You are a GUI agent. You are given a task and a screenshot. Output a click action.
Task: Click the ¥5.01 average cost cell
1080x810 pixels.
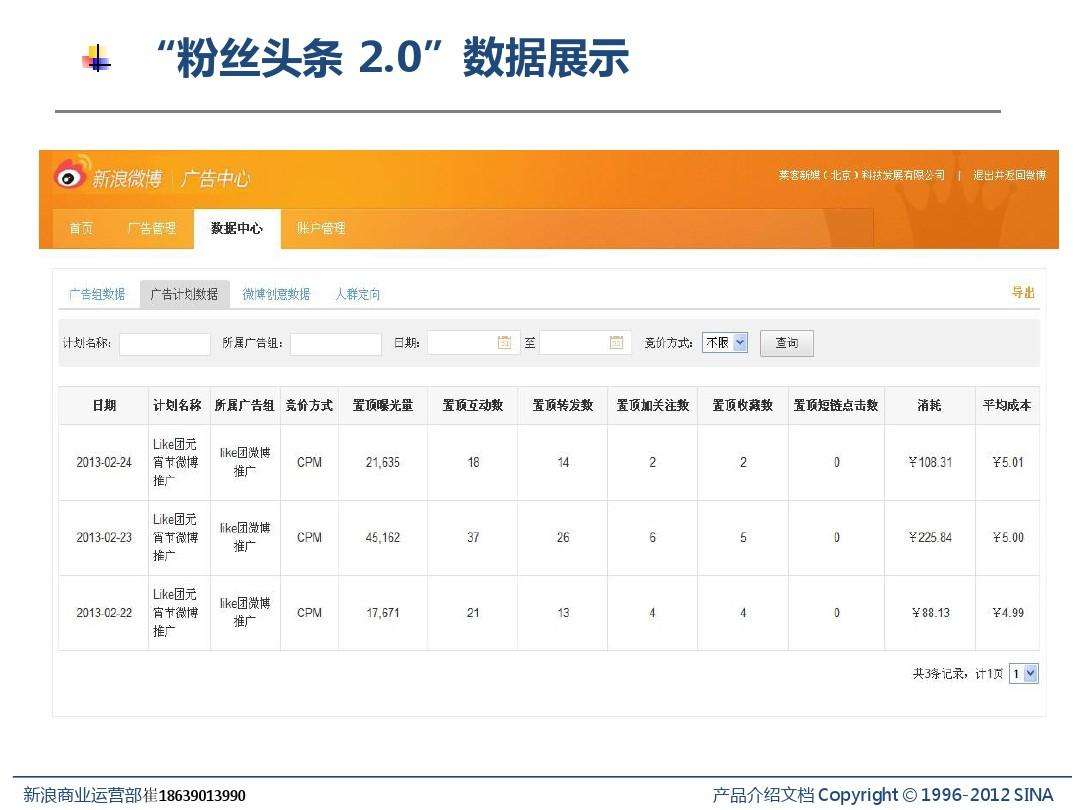(x=1008, y=462)
